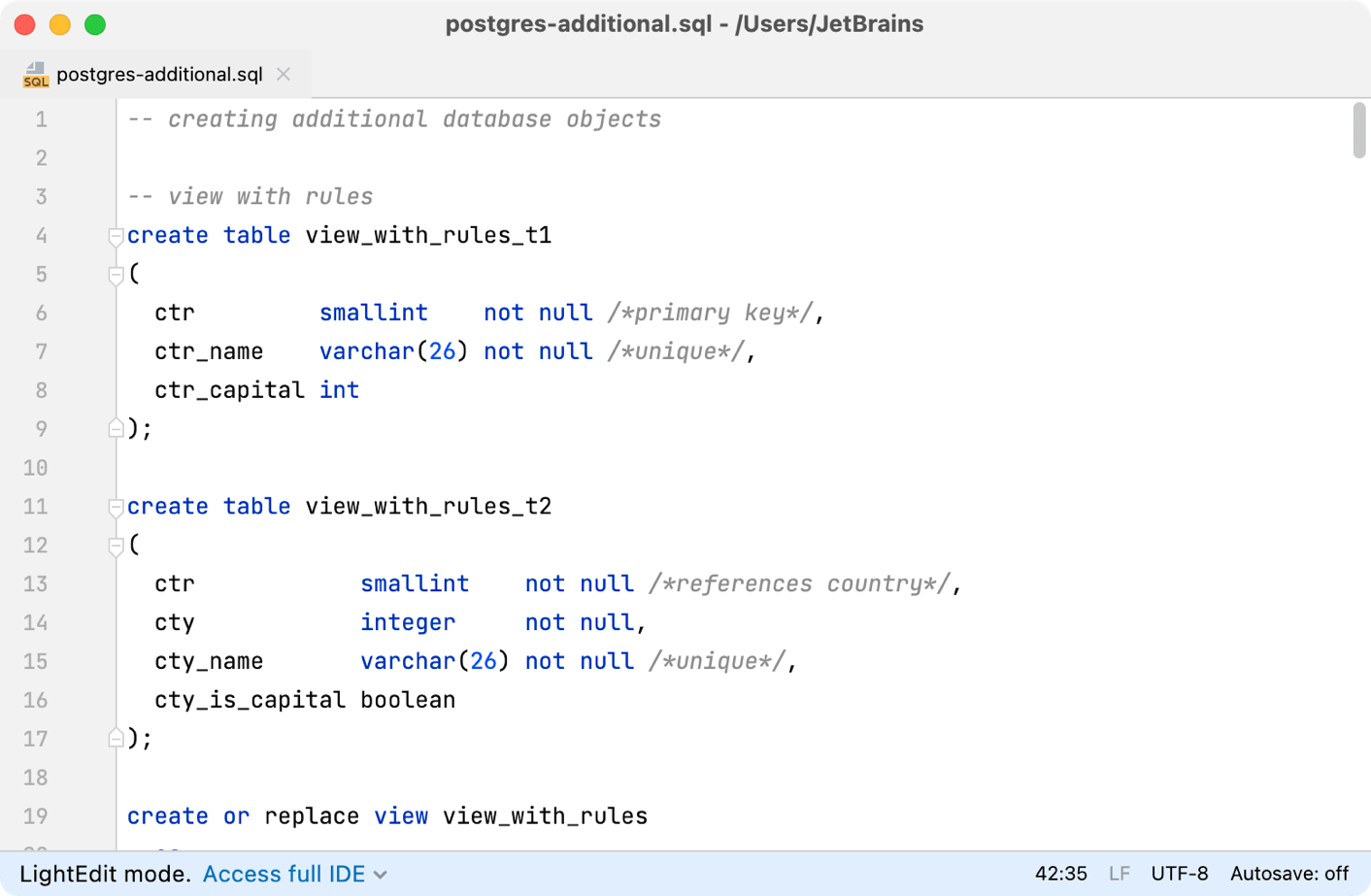Click the table name view_with_rules_t1

click(x=428, y=236)
